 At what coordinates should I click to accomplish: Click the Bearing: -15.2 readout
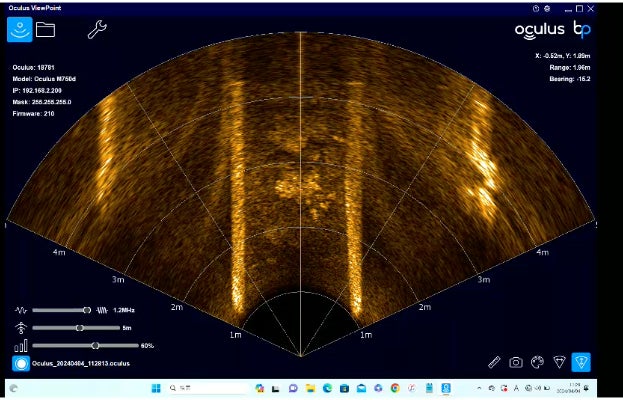(x=570, y=79)
